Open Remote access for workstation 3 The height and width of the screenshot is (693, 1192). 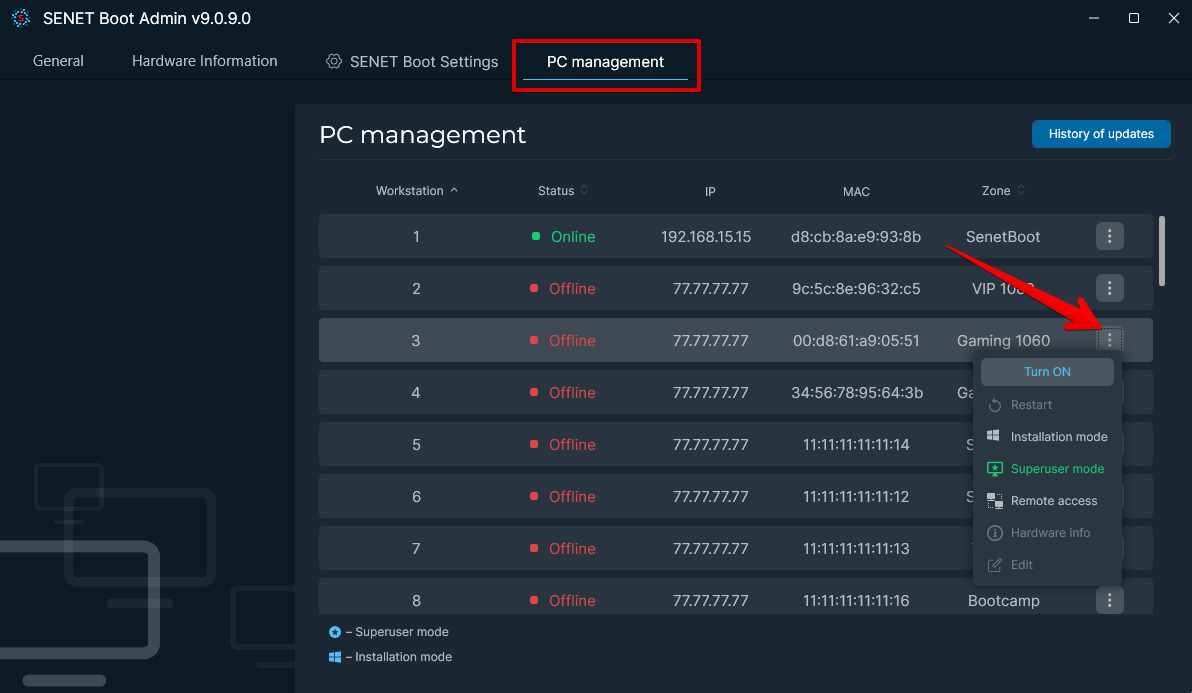pos(1055,500)
